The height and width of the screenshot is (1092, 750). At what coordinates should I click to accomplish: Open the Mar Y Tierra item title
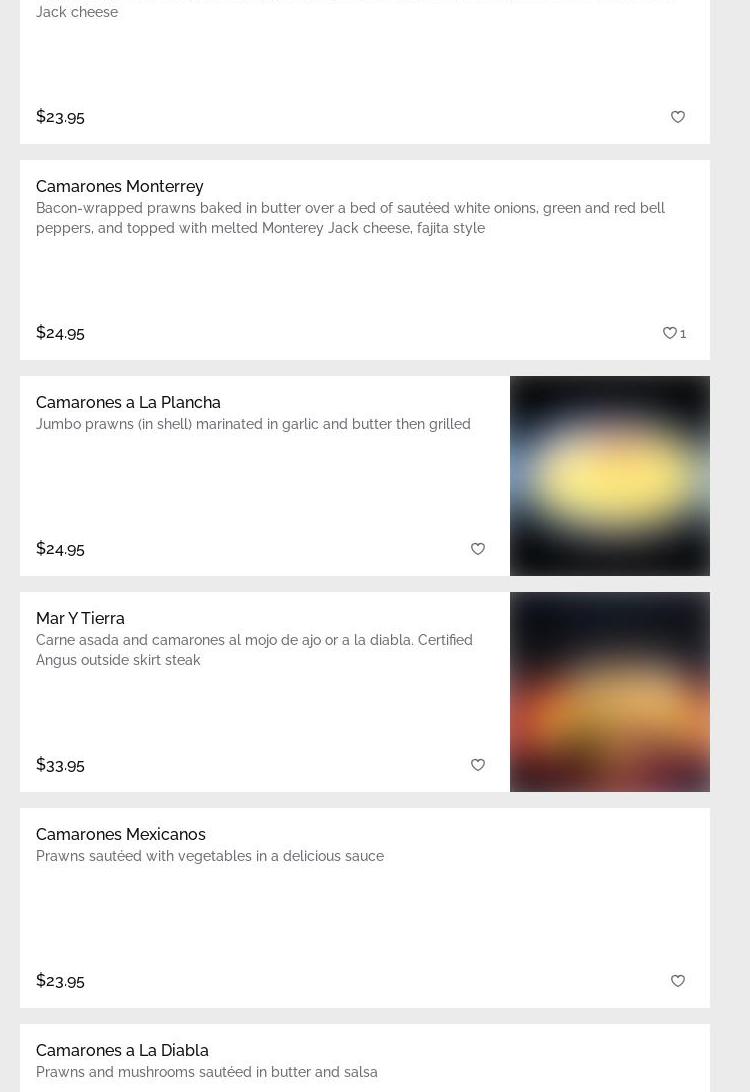tap(80, 618)
